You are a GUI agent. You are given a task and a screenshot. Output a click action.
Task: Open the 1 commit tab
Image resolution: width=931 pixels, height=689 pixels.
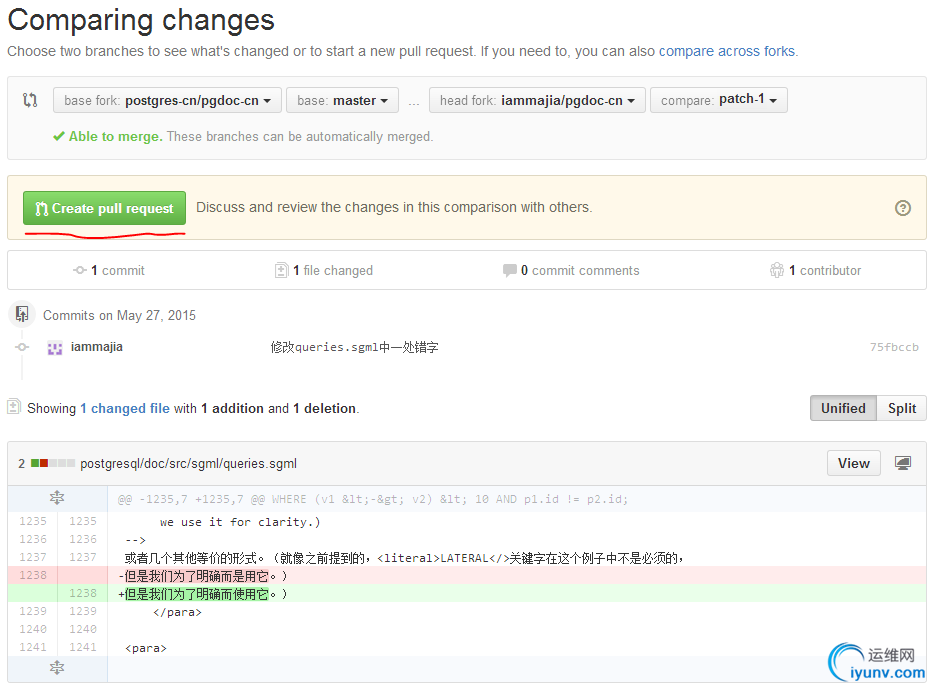(109, 270)
